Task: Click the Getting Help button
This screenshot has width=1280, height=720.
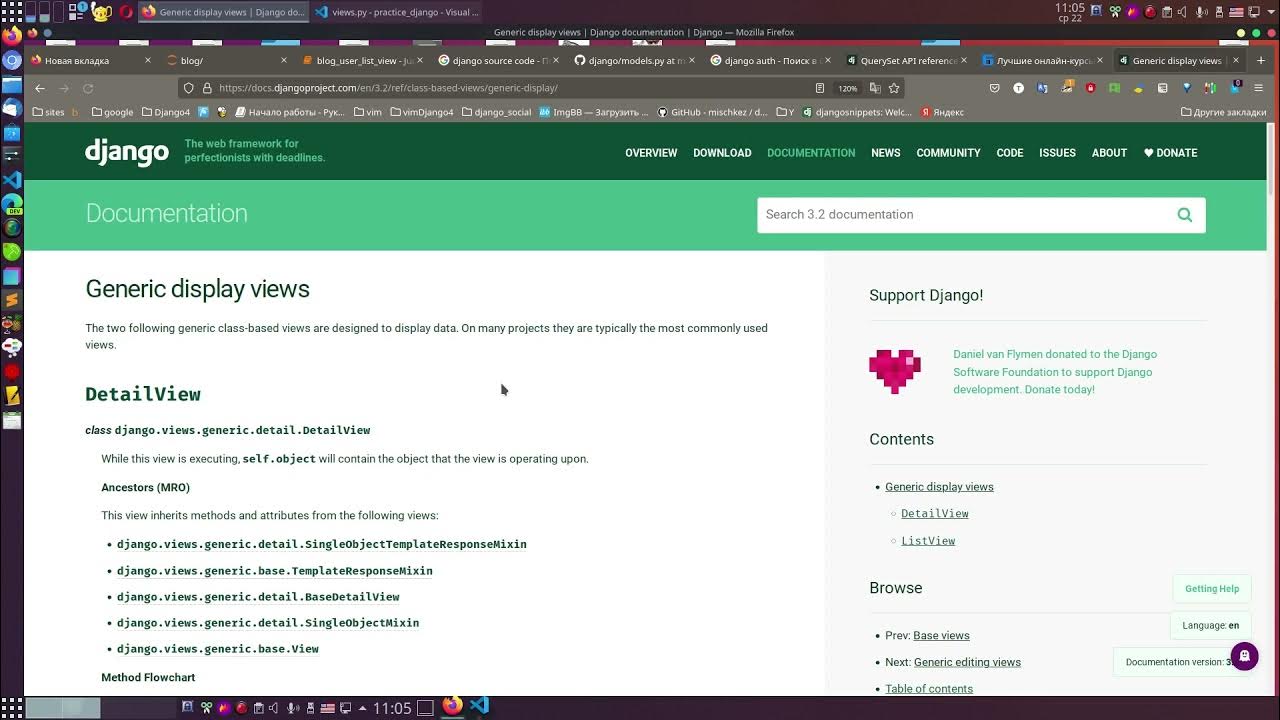Action: (1212, 589)
